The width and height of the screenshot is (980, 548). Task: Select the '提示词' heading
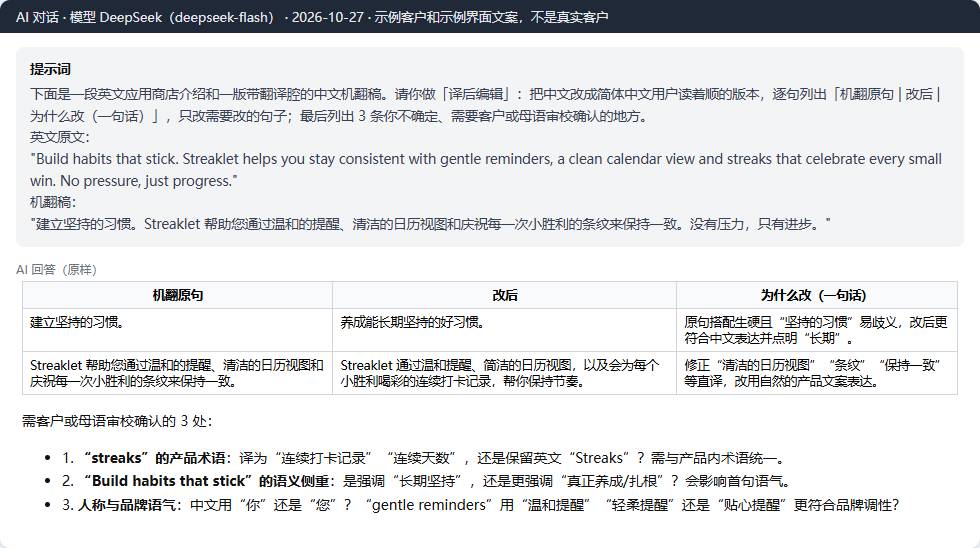[x=50, y=69]
